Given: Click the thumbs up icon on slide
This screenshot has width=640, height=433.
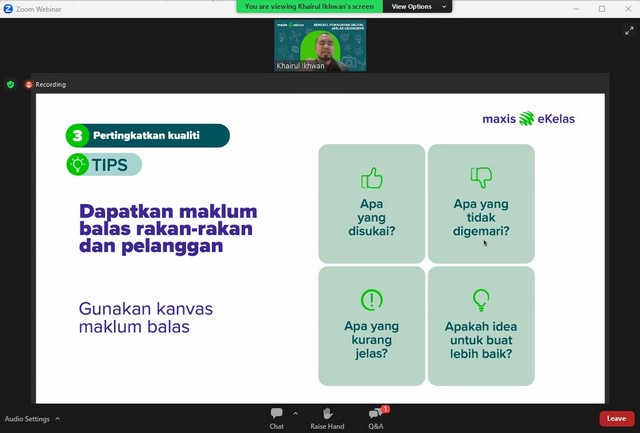Looking at the screenshot, I should [x=372, y=178].
